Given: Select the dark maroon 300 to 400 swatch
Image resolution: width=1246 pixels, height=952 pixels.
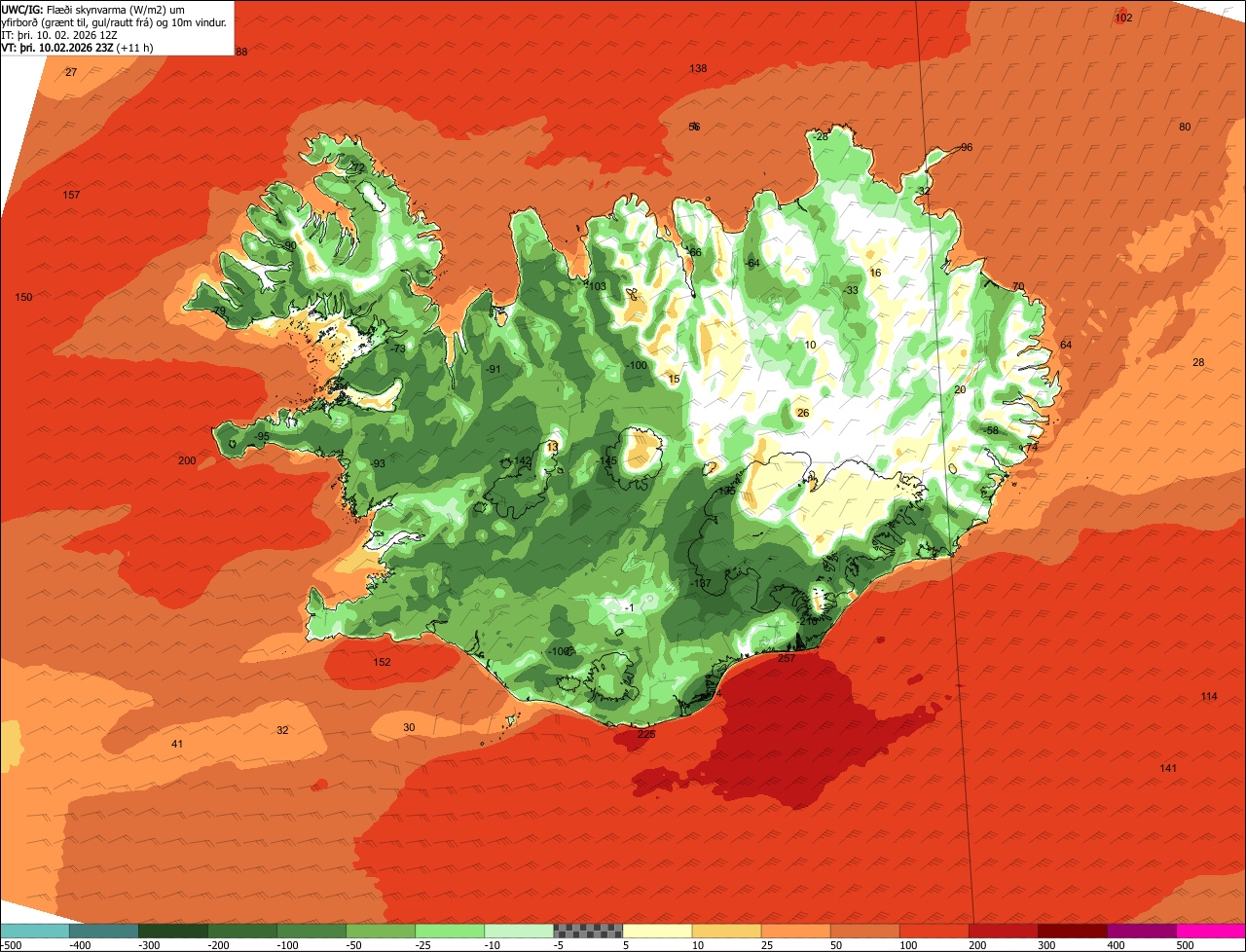Looking at the screenshot, I should pos(1072,931).
